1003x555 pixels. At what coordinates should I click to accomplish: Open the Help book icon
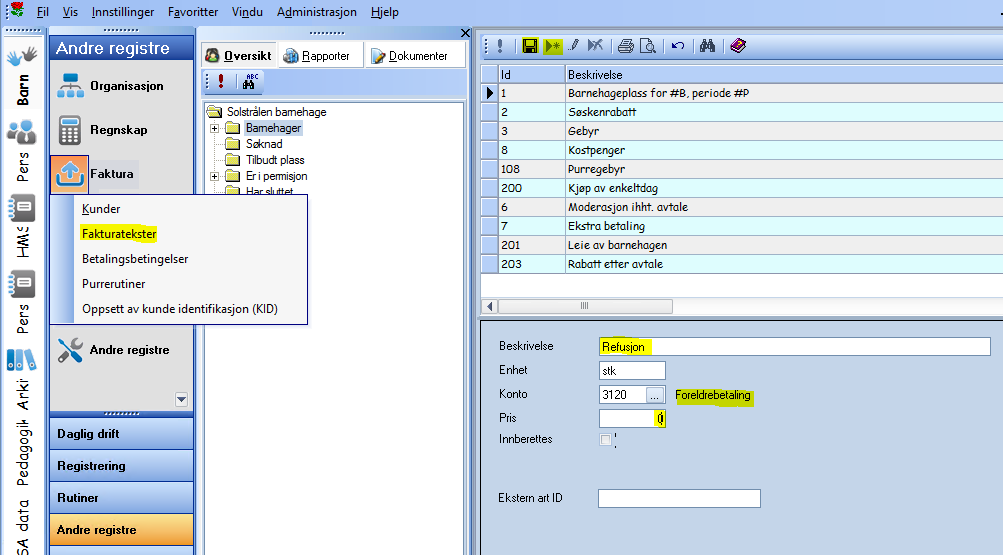pos(738,46)
